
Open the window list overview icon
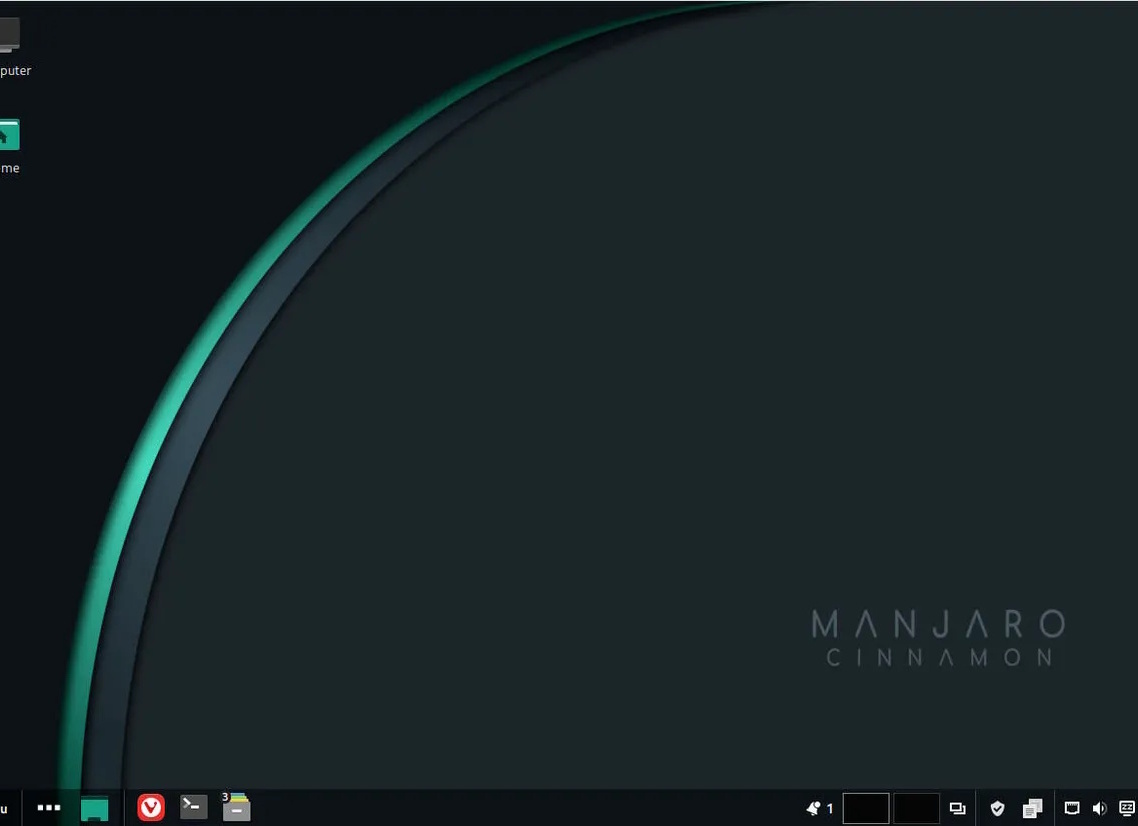pos(957,808)
